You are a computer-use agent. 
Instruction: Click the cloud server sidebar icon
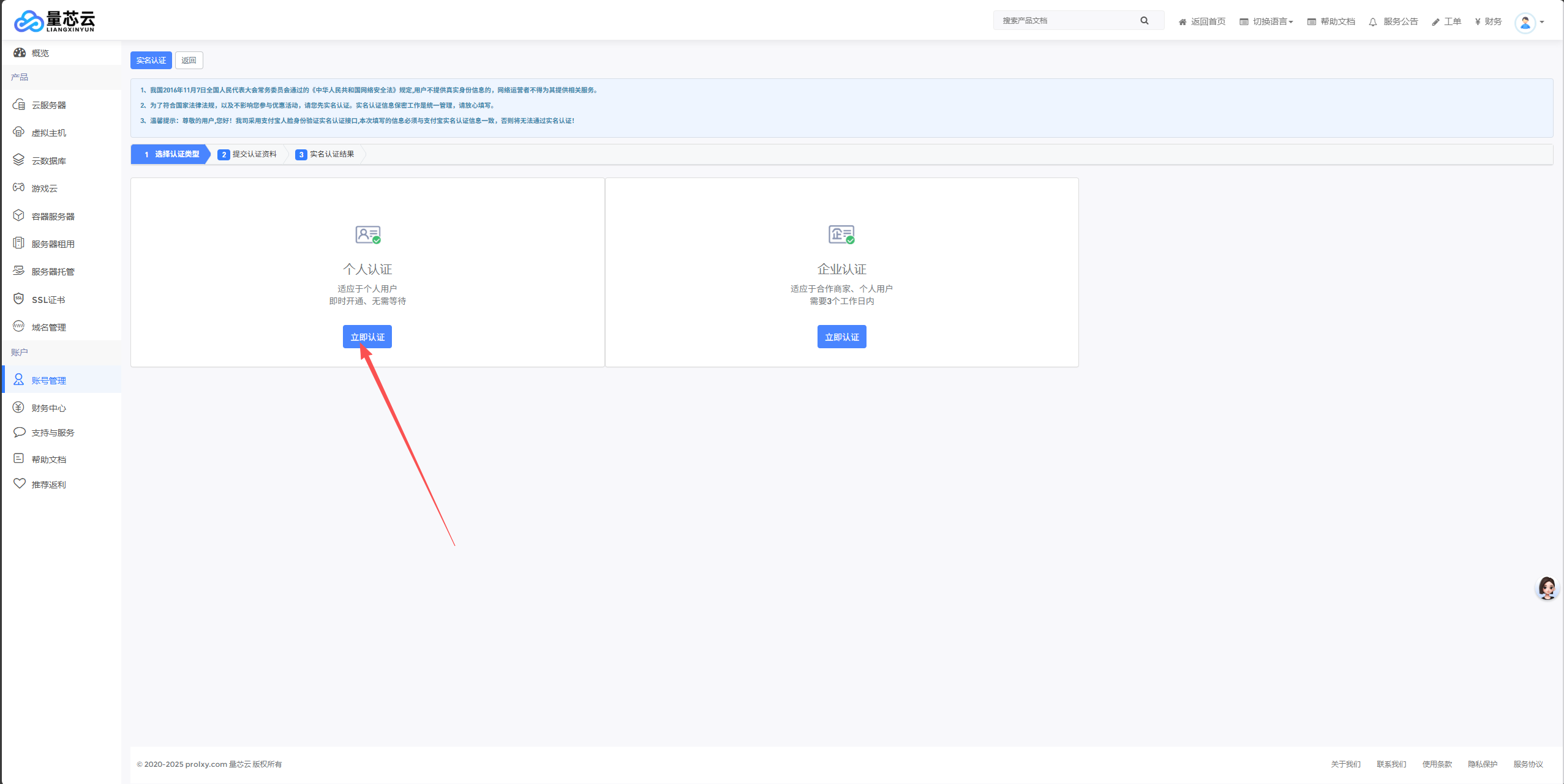click(x=19, y=105)
